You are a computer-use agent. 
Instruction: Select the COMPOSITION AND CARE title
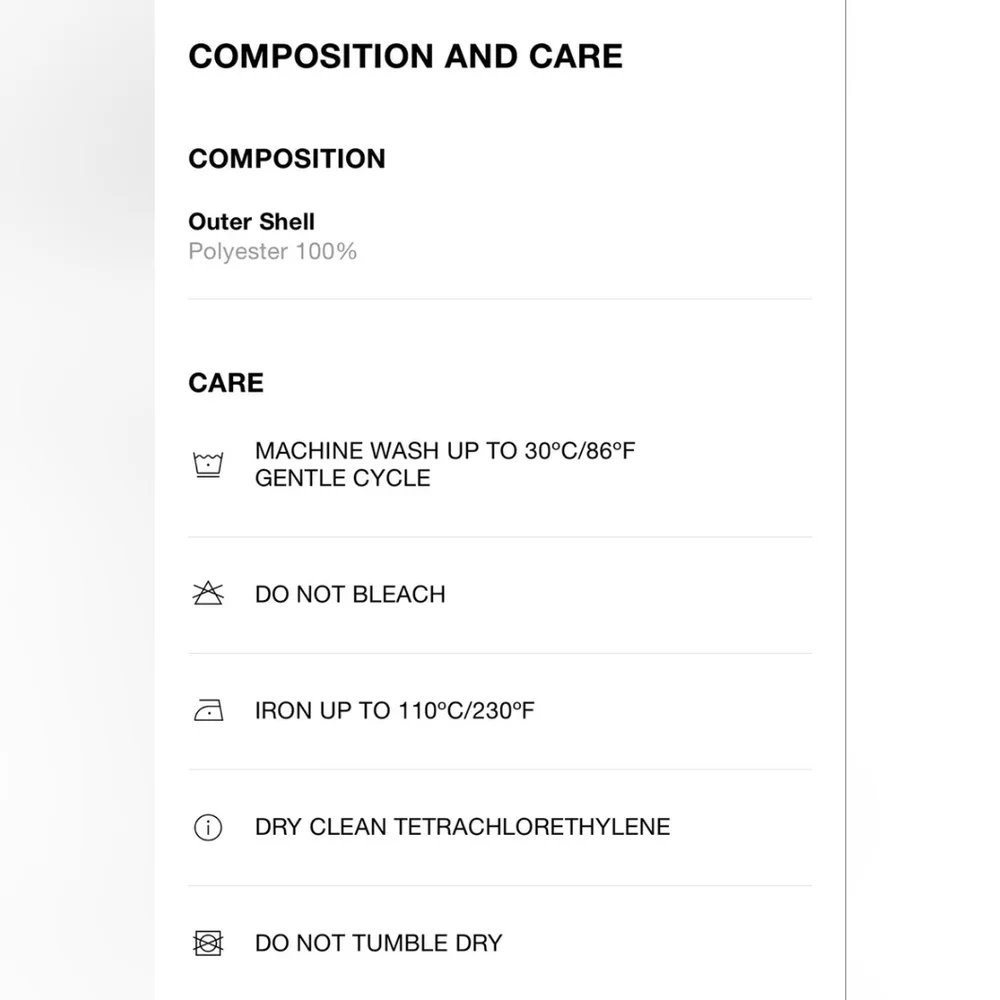coord(405,56)
